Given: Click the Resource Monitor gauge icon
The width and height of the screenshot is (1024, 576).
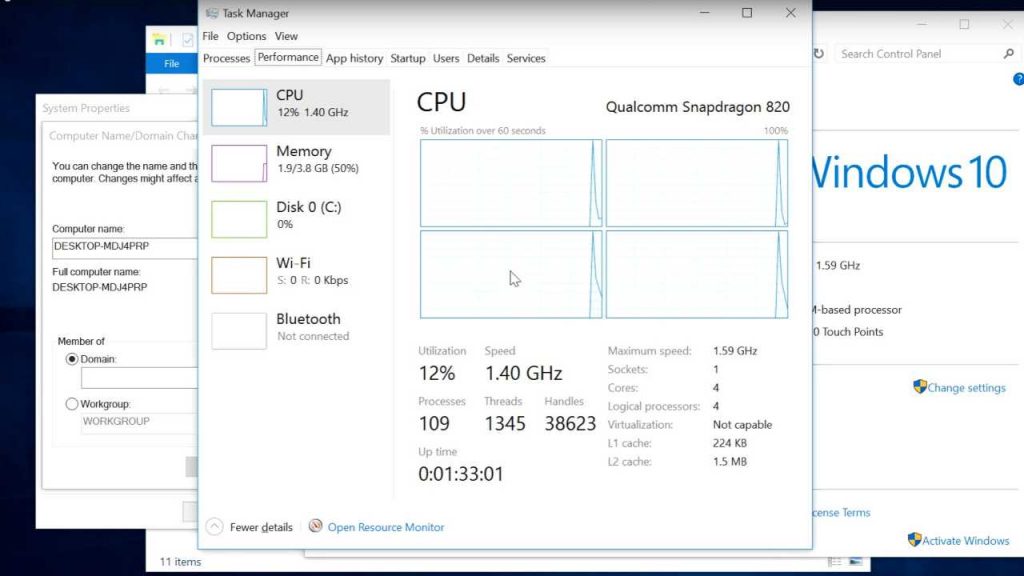Looking at the screenshot, I should coord(315,526).
